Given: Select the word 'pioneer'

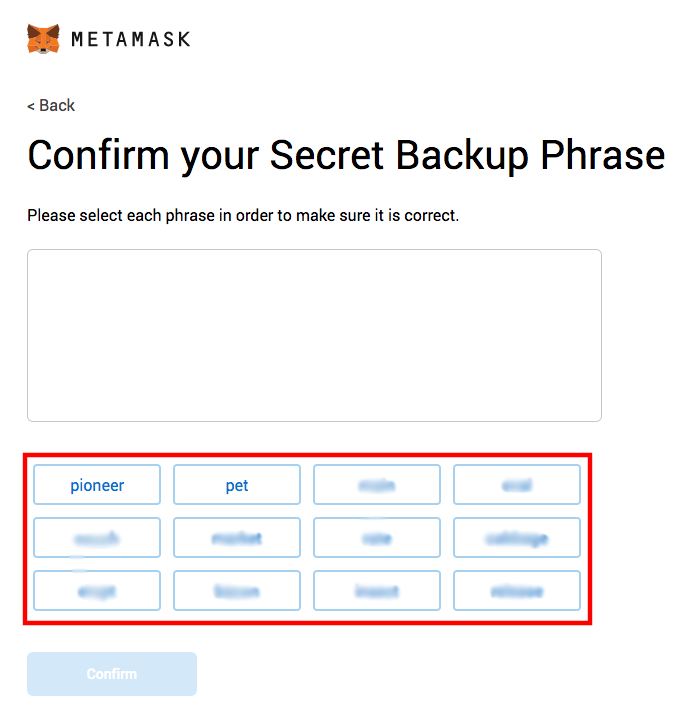Looking at the screenshot, I should [x=97, y=485].
